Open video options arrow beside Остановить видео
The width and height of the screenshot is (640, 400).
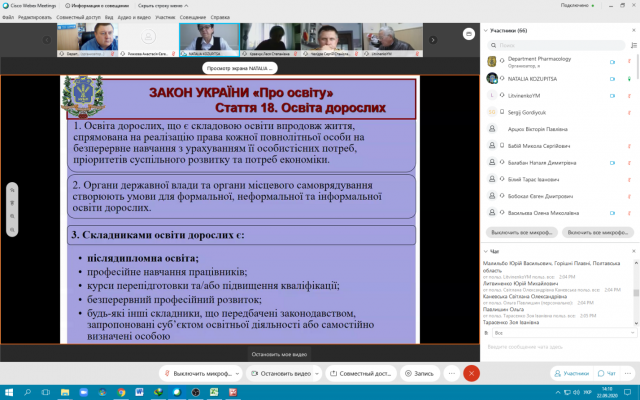tap(317, 373)
